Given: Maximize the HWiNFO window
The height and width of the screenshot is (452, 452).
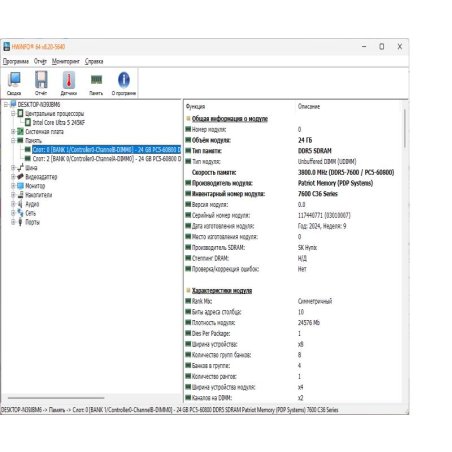Looking at the screenshot, I should (382, 47).
